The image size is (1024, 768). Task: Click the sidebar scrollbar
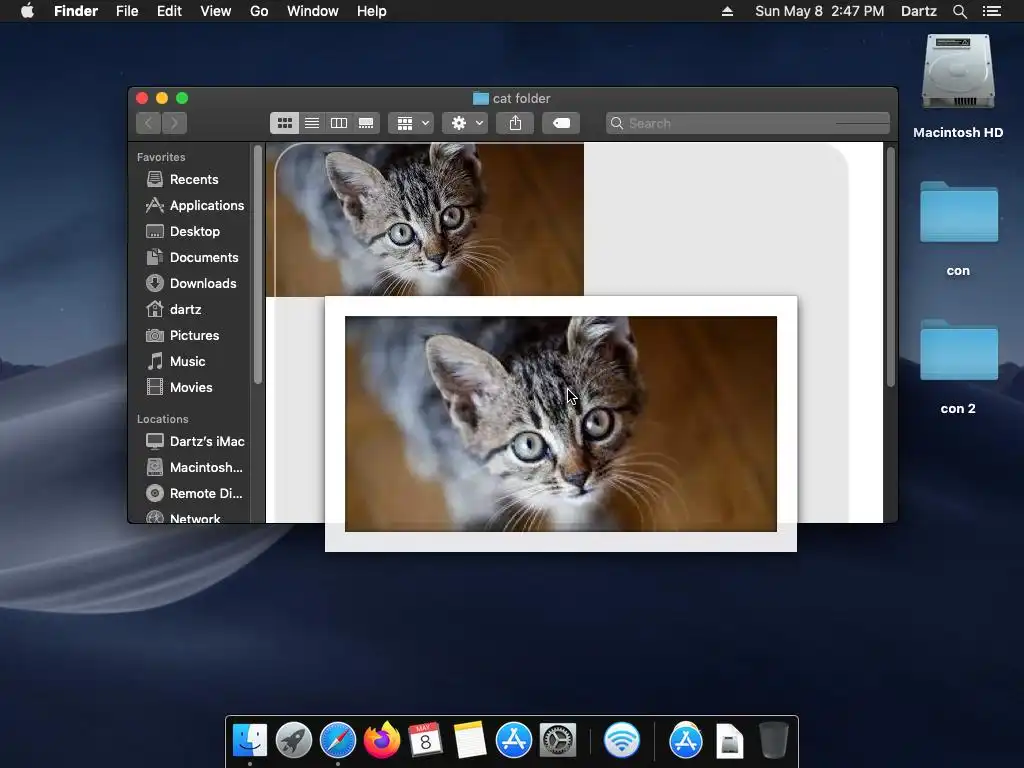pyautogui.click(x=258, y=264)
